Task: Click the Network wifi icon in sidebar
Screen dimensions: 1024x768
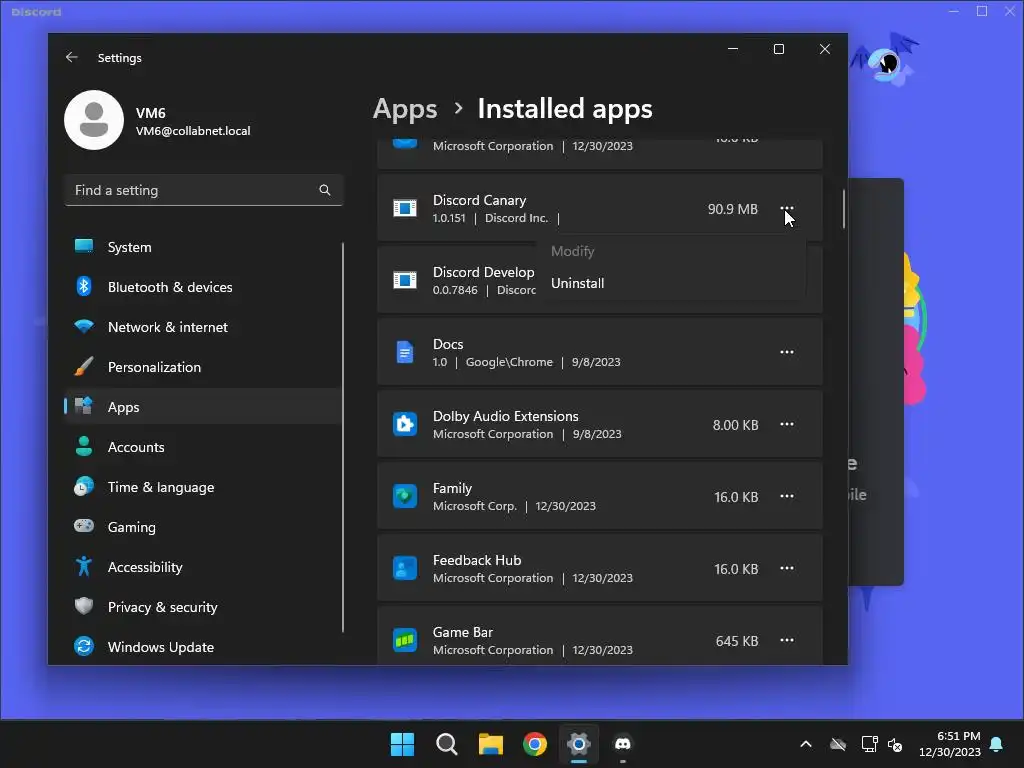Action: (x=84, y=326)
